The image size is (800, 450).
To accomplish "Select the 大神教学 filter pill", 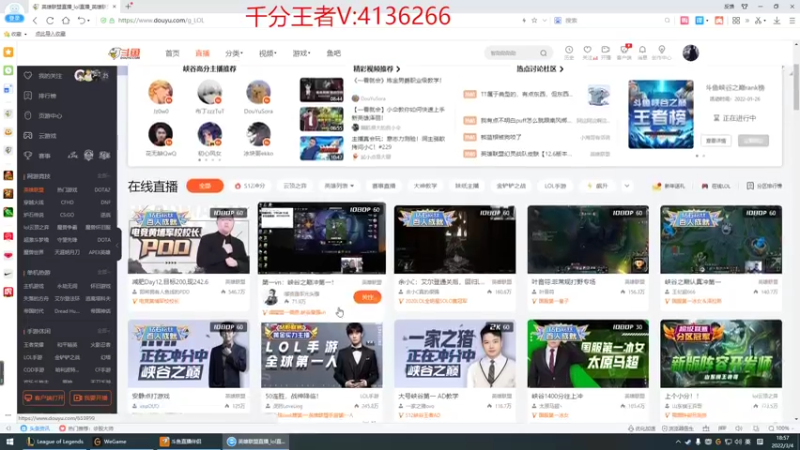I will (426, 186).
